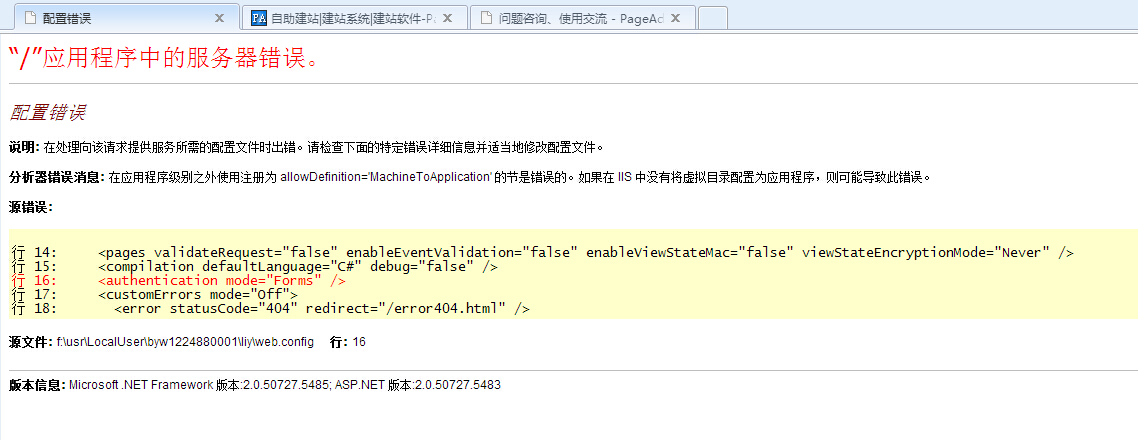Close the 问题咨询、使用交流 tab
The width and height of the screenshot is (1138, 440).
coord(676,18)
